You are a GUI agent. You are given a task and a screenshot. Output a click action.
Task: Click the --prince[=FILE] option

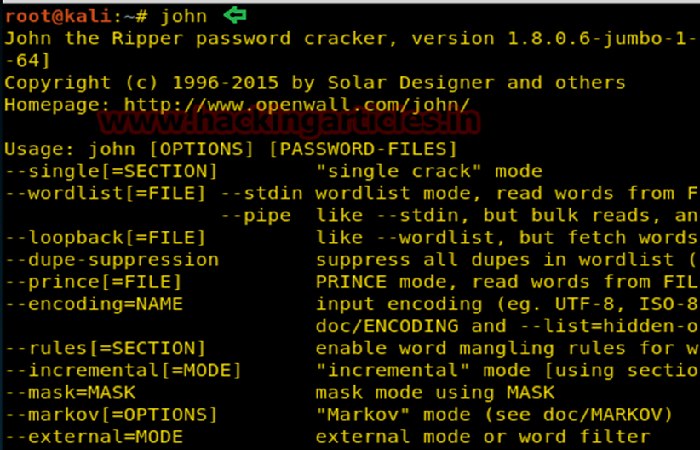click(93, 282)
